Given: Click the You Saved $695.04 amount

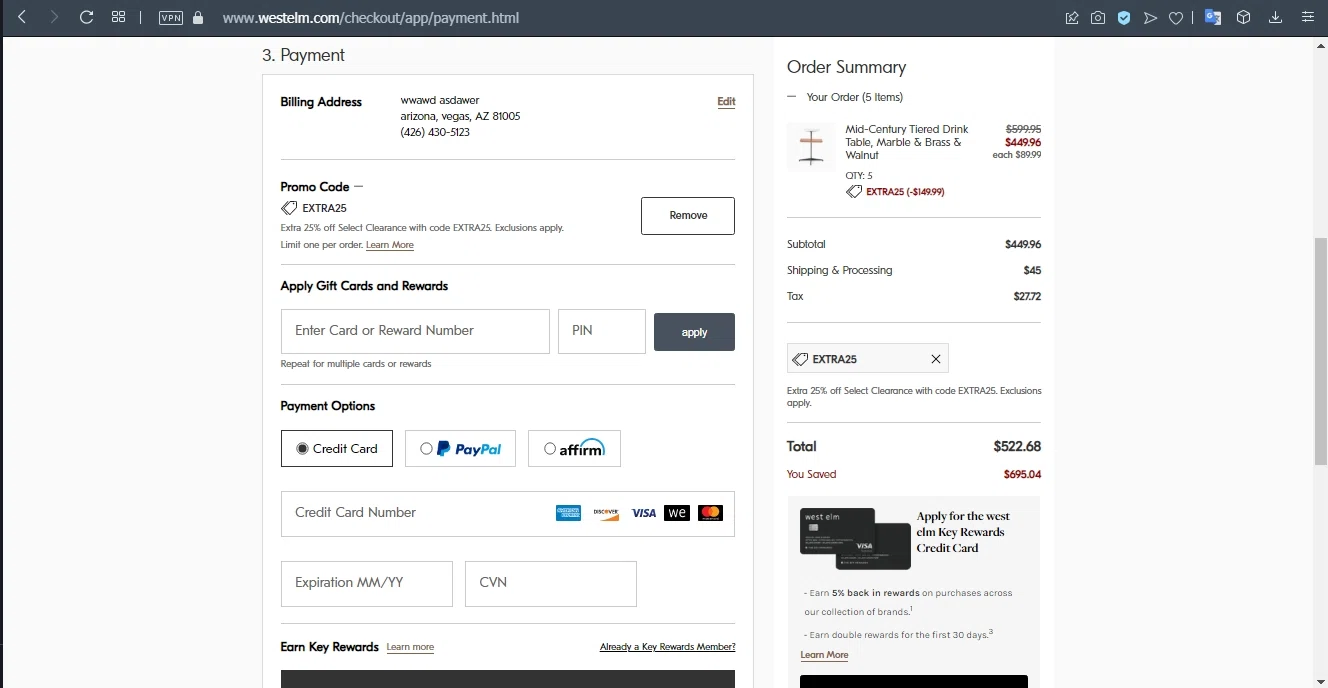Looking at the screenshot, I should pos(1022,474).
